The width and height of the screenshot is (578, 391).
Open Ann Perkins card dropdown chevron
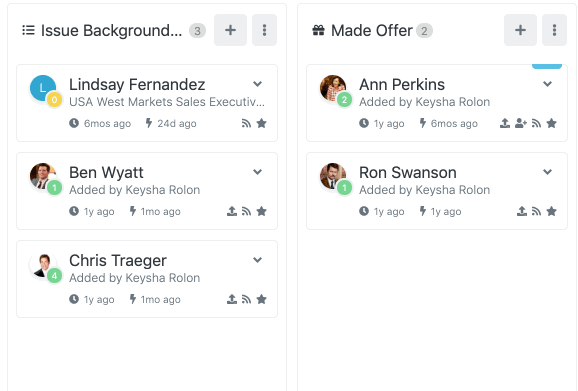point(547,84)
